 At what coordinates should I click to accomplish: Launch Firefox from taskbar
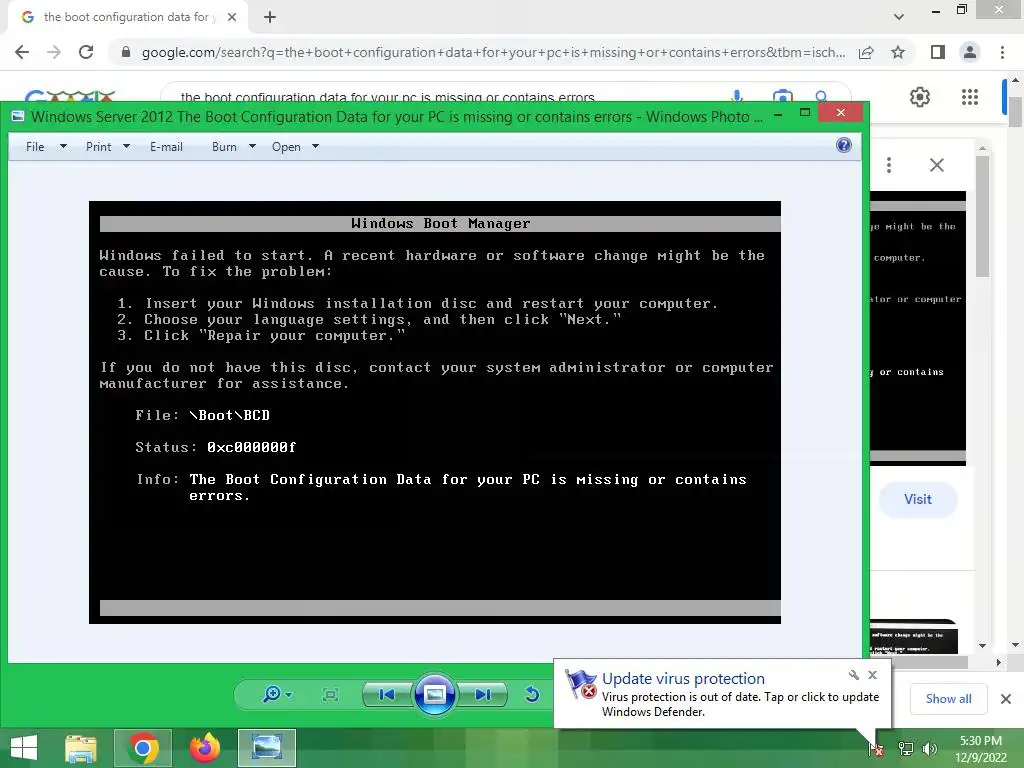204,748
